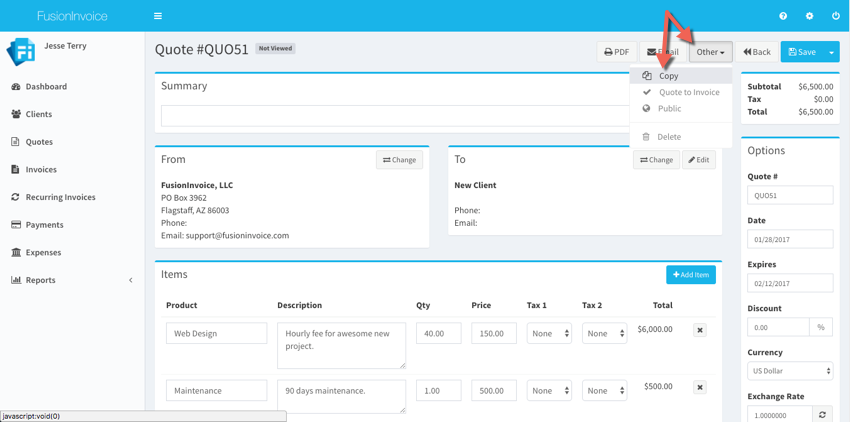Viewport: 850px width, 422px height.
Task: Click the PDF button
Action: [x=617, y=52]
